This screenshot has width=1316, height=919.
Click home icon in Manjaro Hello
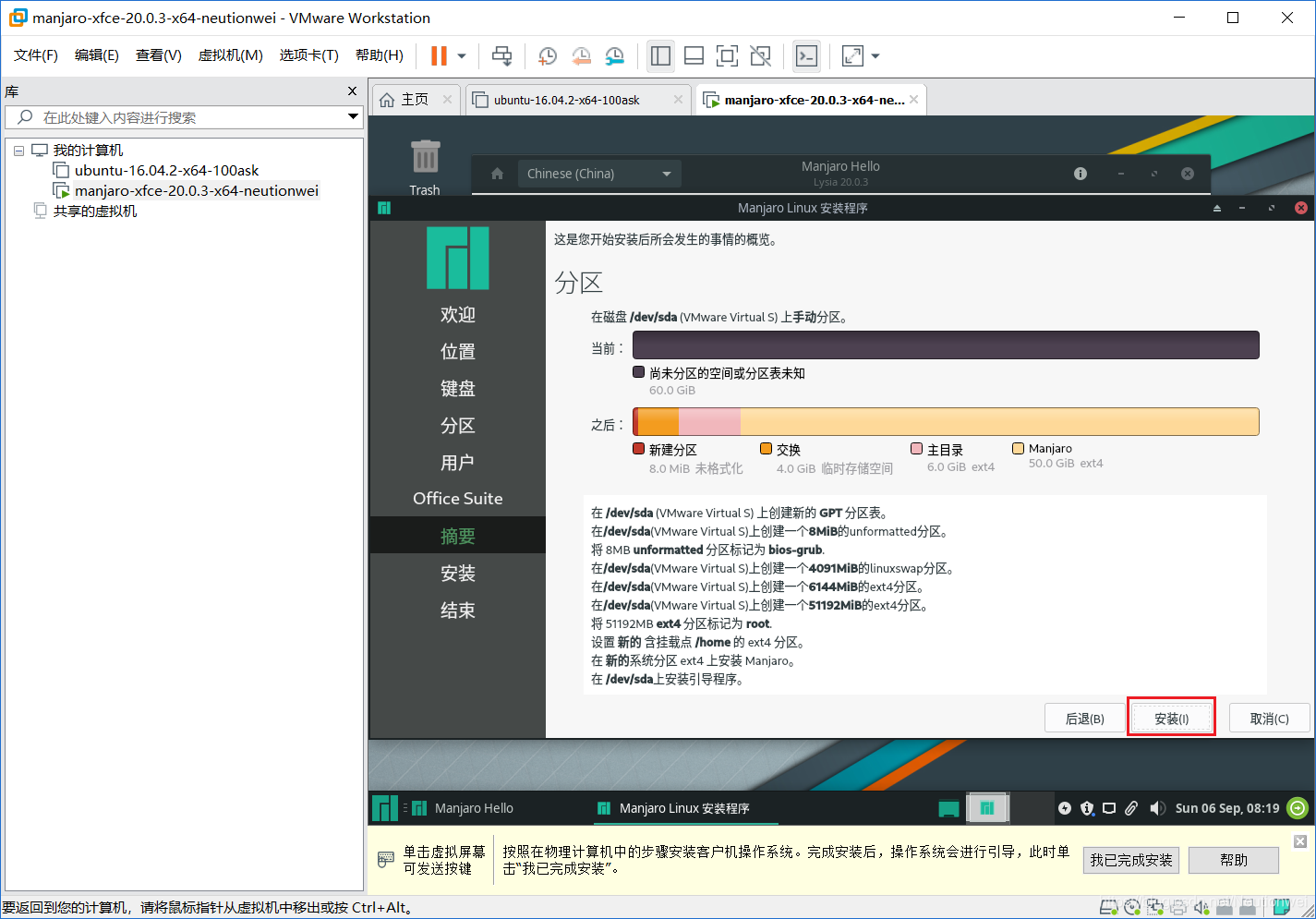(x=497, y=174)
